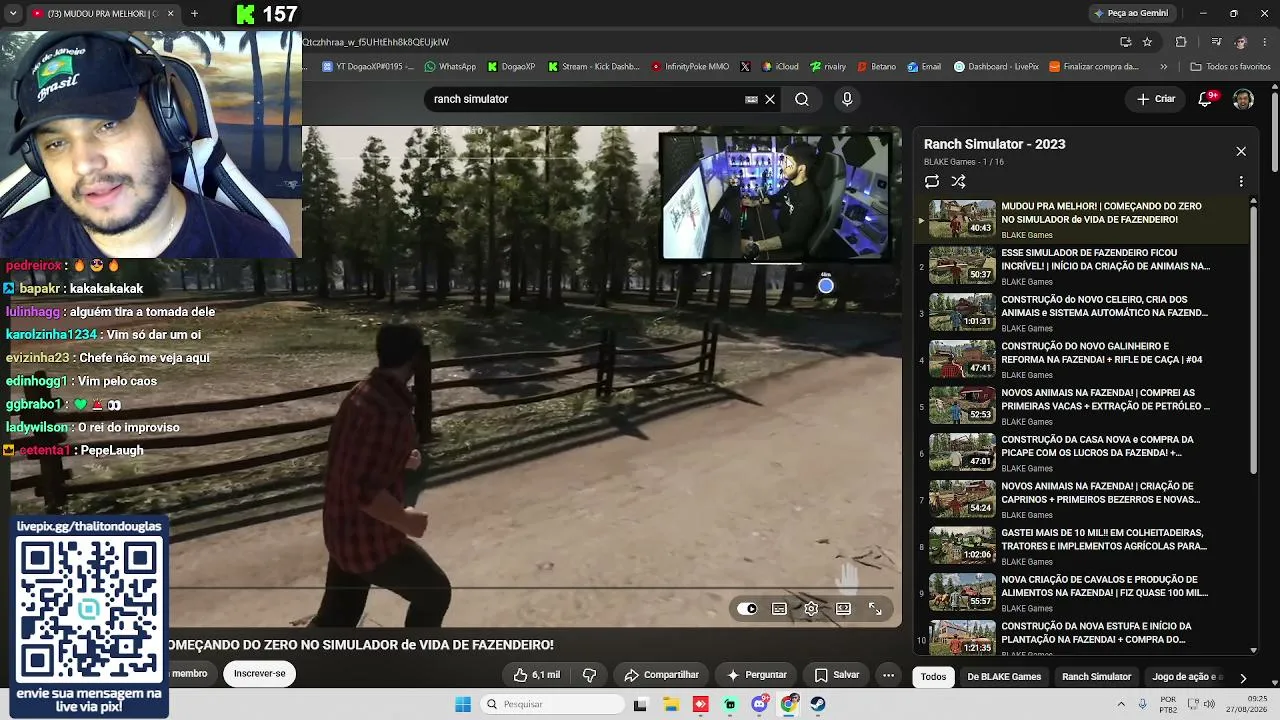Toggle playlist loop
Screen dimensions: 1280x720
pyautogui.click(x=932, y=181)
